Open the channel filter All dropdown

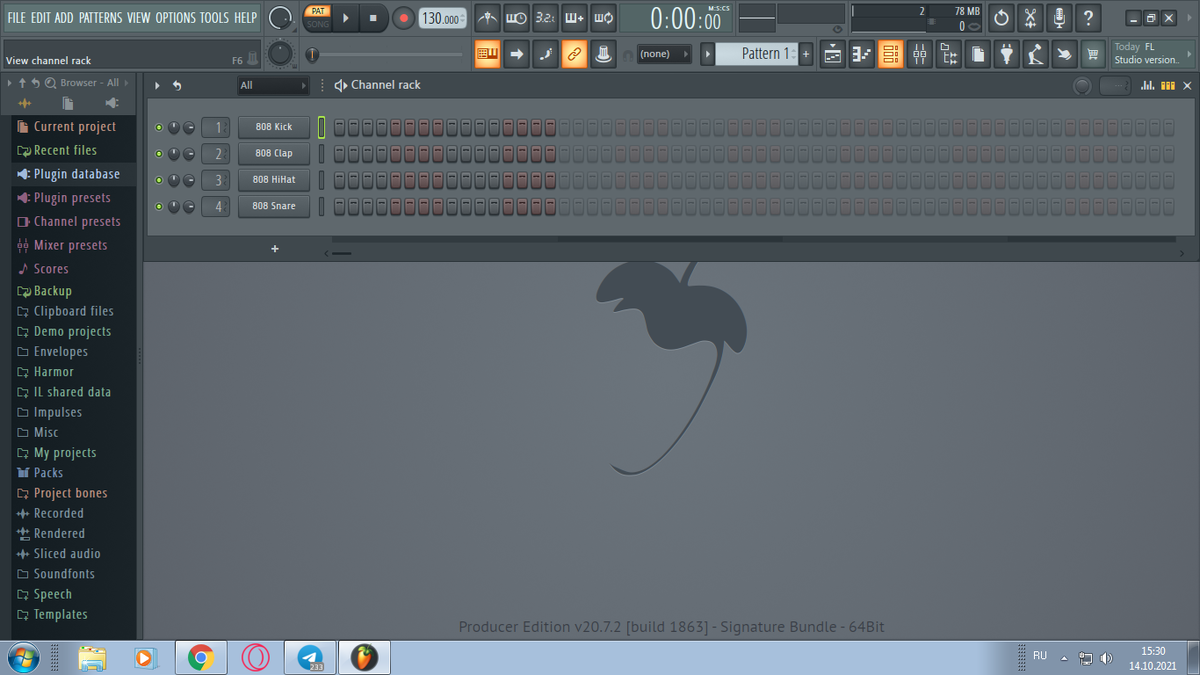point(273,86)
